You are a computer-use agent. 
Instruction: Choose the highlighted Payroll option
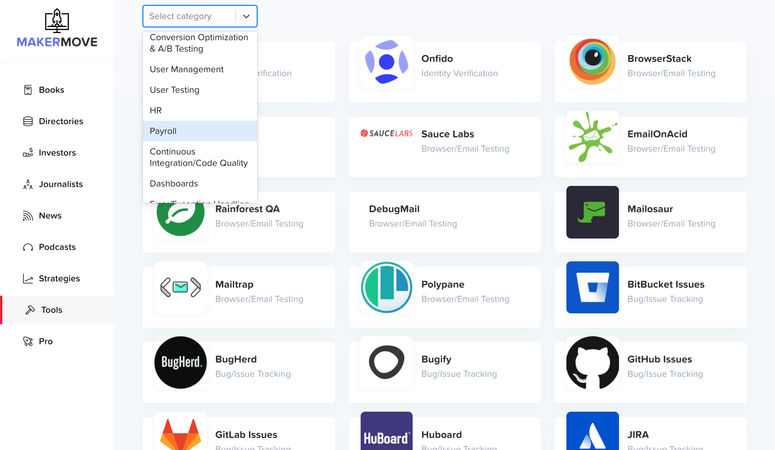pyautogui.click(x=200, y=131)
